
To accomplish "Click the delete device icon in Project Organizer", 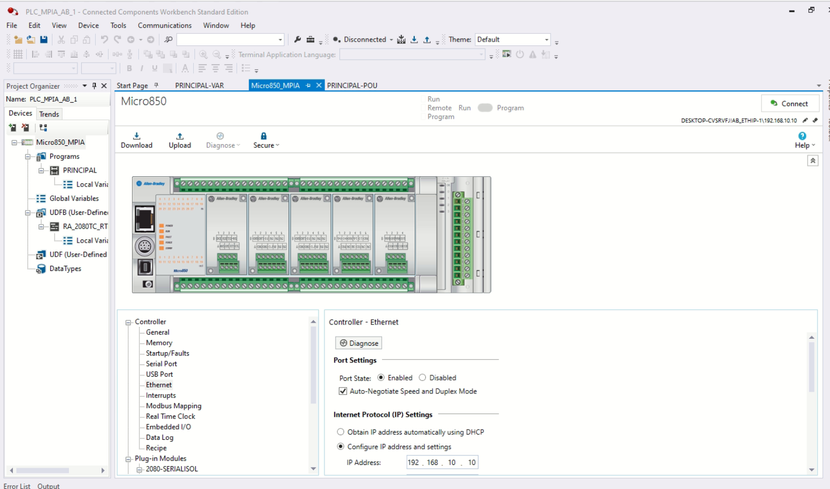I will [x=25, y=128].
